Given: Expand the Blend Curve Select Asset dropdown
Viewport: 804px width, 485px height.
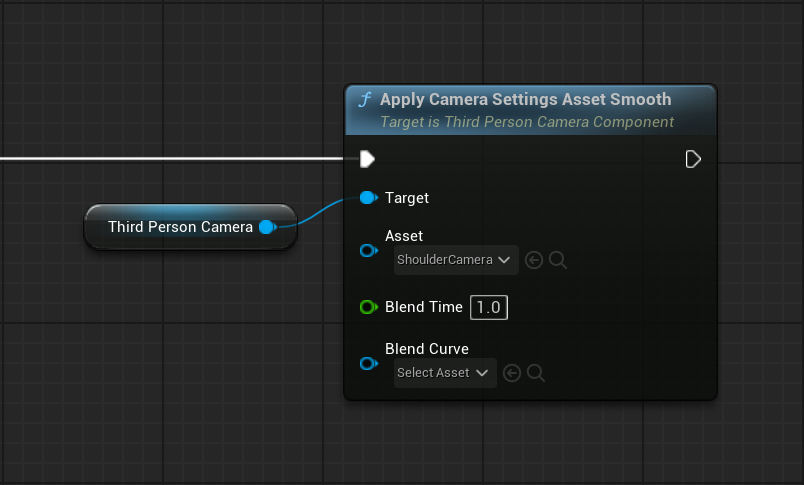Looking at the screenshot, I should click(445, 373).
